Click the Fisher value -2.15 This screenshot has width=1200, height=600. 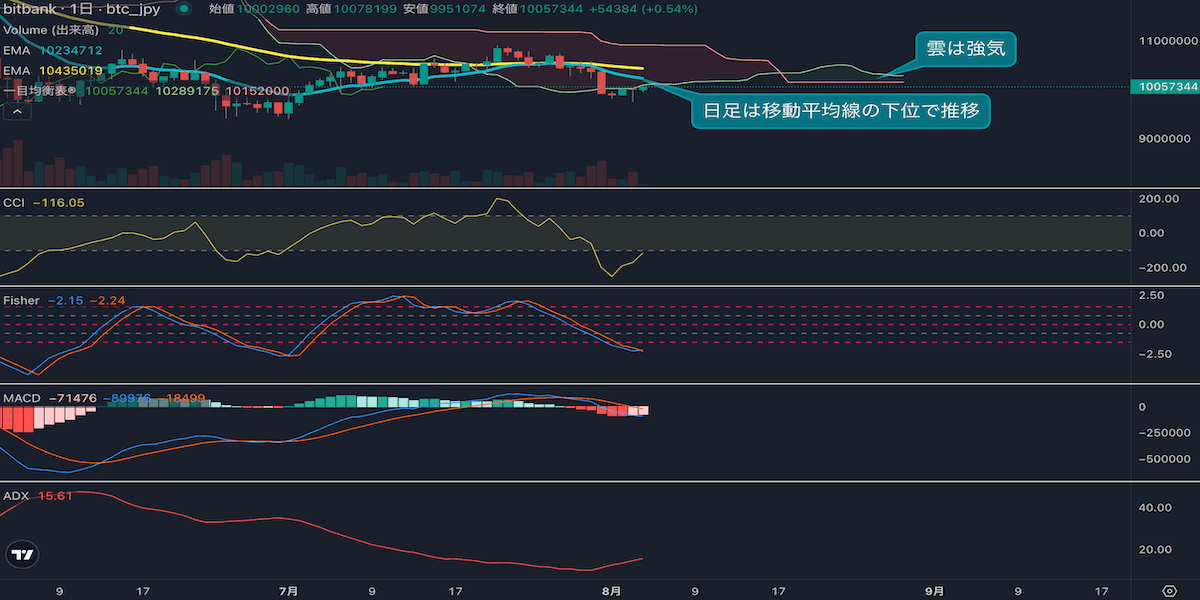[64, 300]
